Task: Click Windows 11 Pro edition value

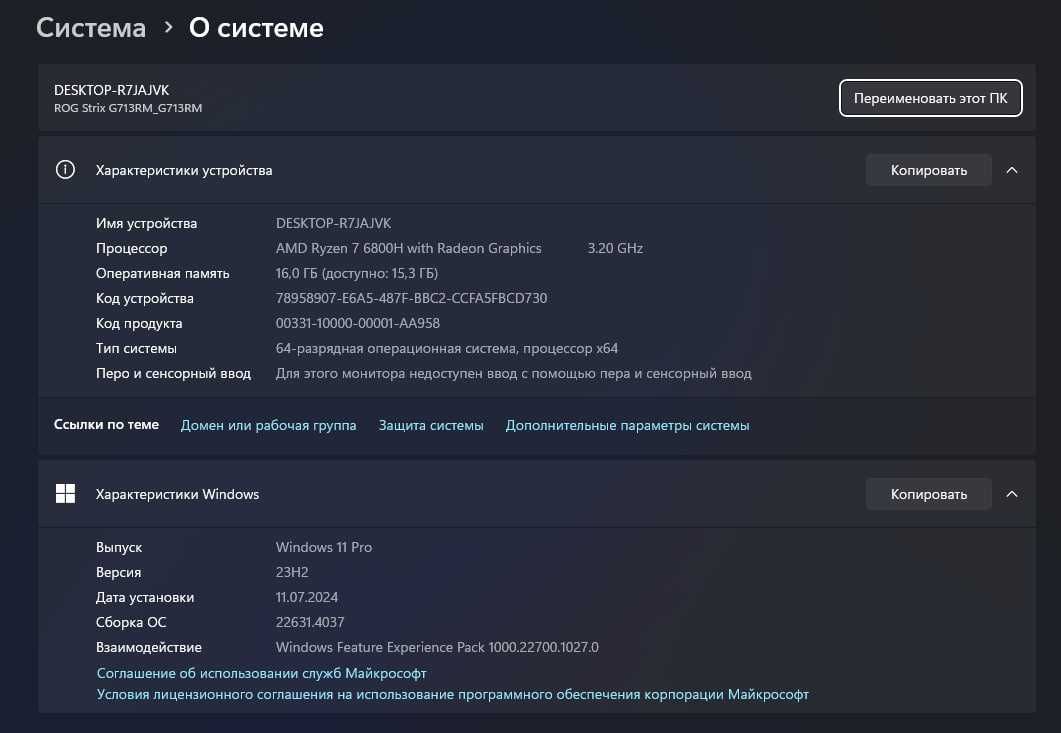Action: pos(323,547)
